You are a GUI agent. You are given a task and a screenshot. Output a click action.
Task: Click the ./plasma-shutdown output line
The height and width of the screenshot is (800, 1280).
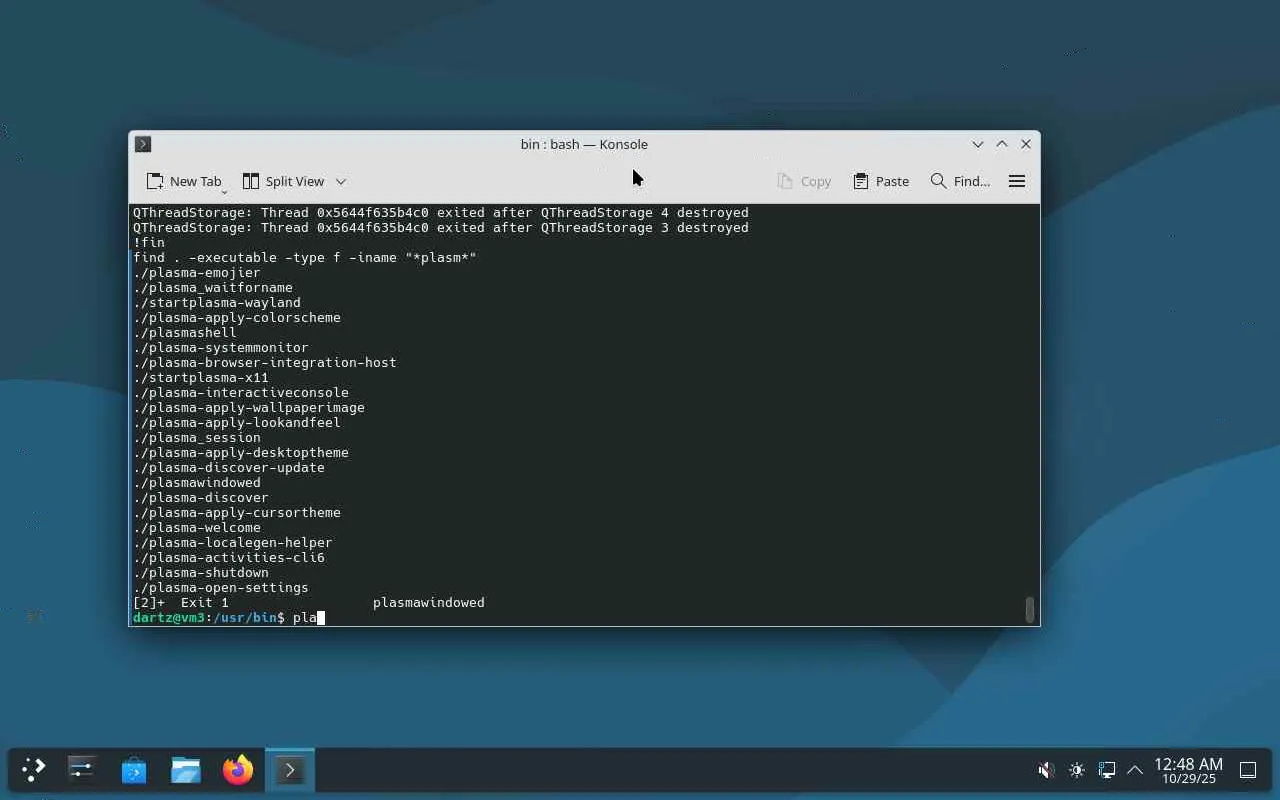[201, 573]
